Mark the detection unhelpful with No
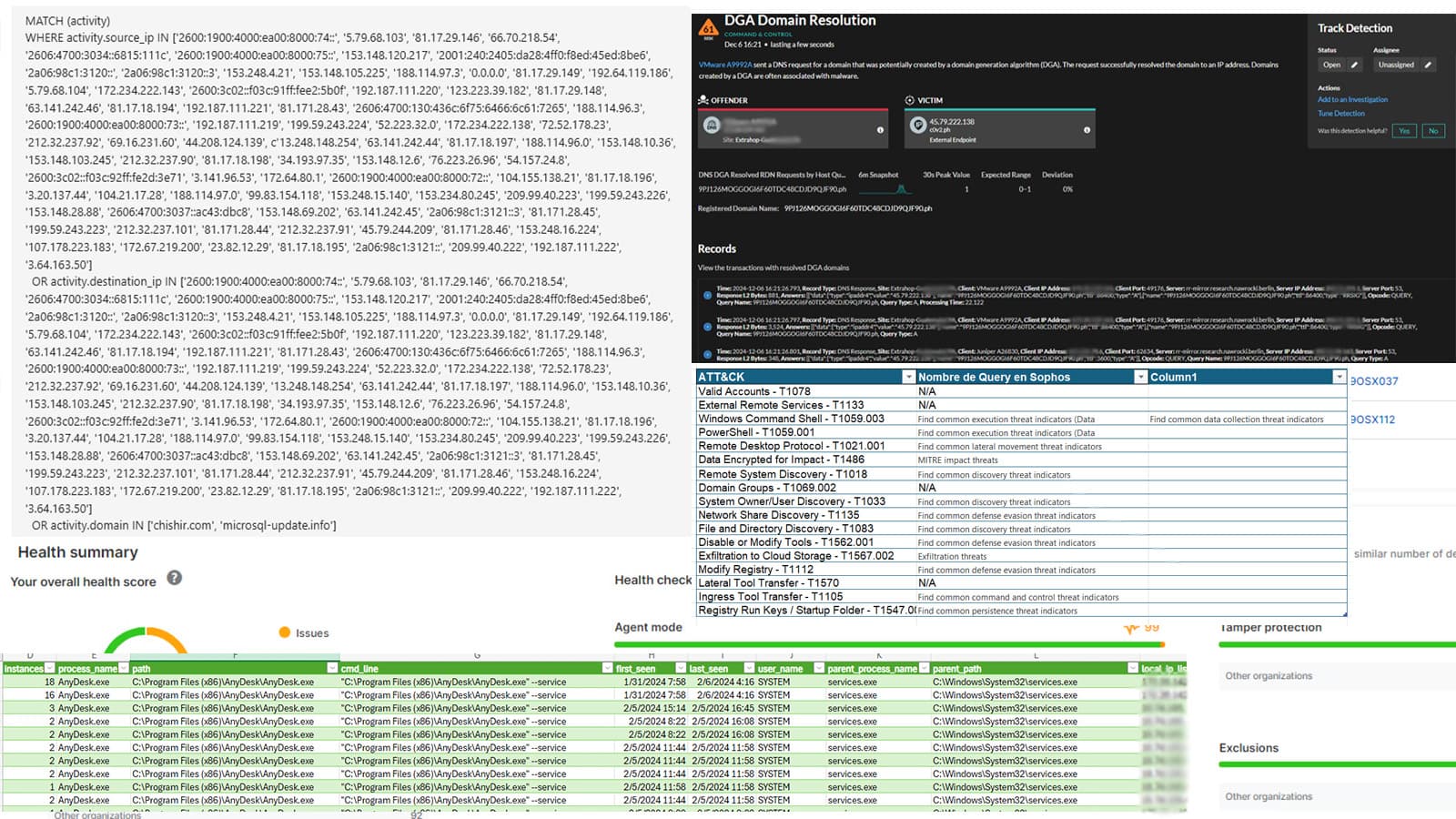 pos(1433,131)
